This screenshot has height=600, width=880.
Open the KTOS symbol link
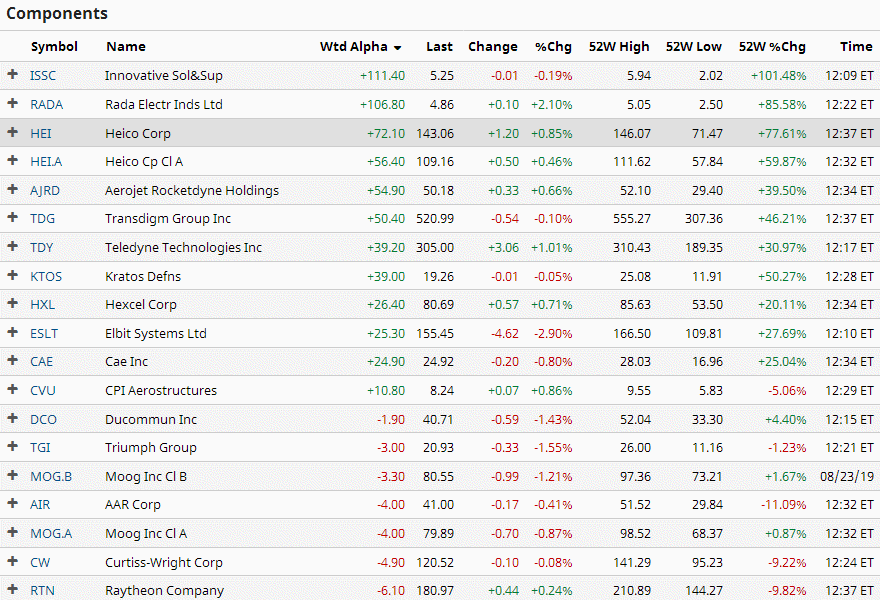pos(46,276)
